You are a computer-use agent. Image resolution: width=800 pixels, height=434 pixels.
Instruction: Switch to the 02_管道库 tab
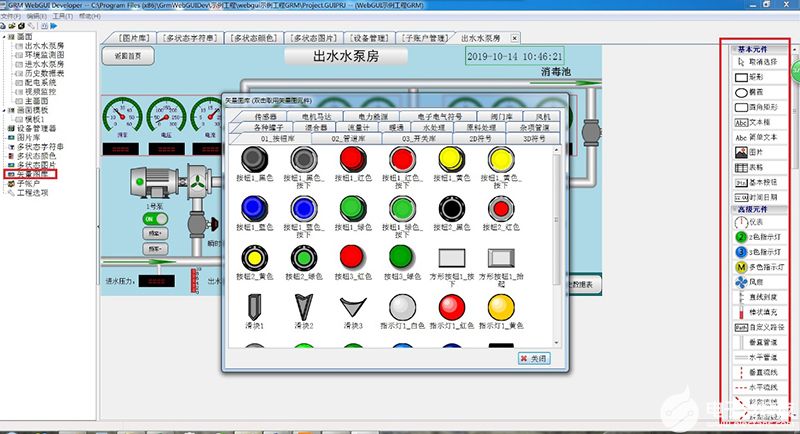(348, 139)
